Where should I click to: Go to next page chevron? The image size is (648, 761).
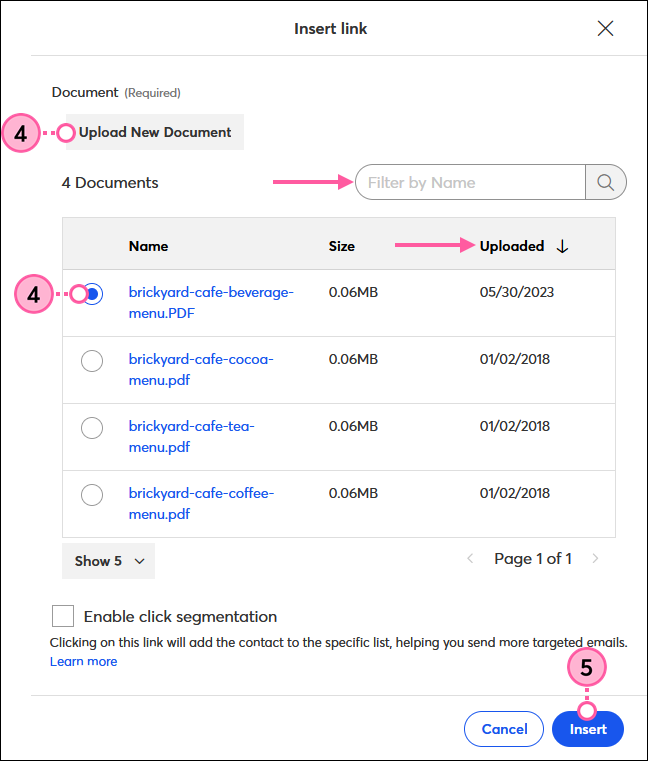click(595, 559)
